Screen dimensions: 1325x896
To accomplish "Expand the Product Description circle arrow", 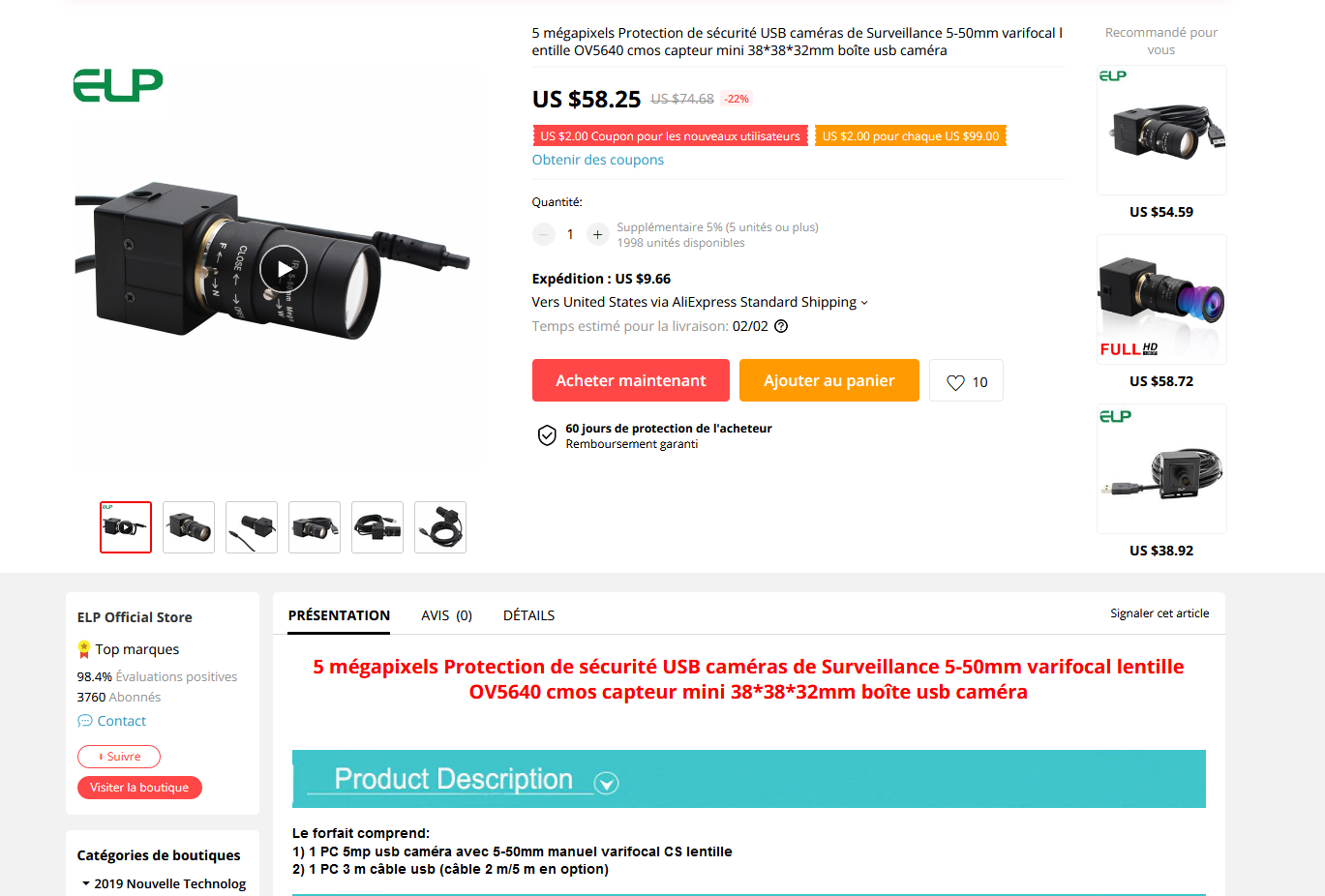I will pyautogui.click(x=607, y=783).
